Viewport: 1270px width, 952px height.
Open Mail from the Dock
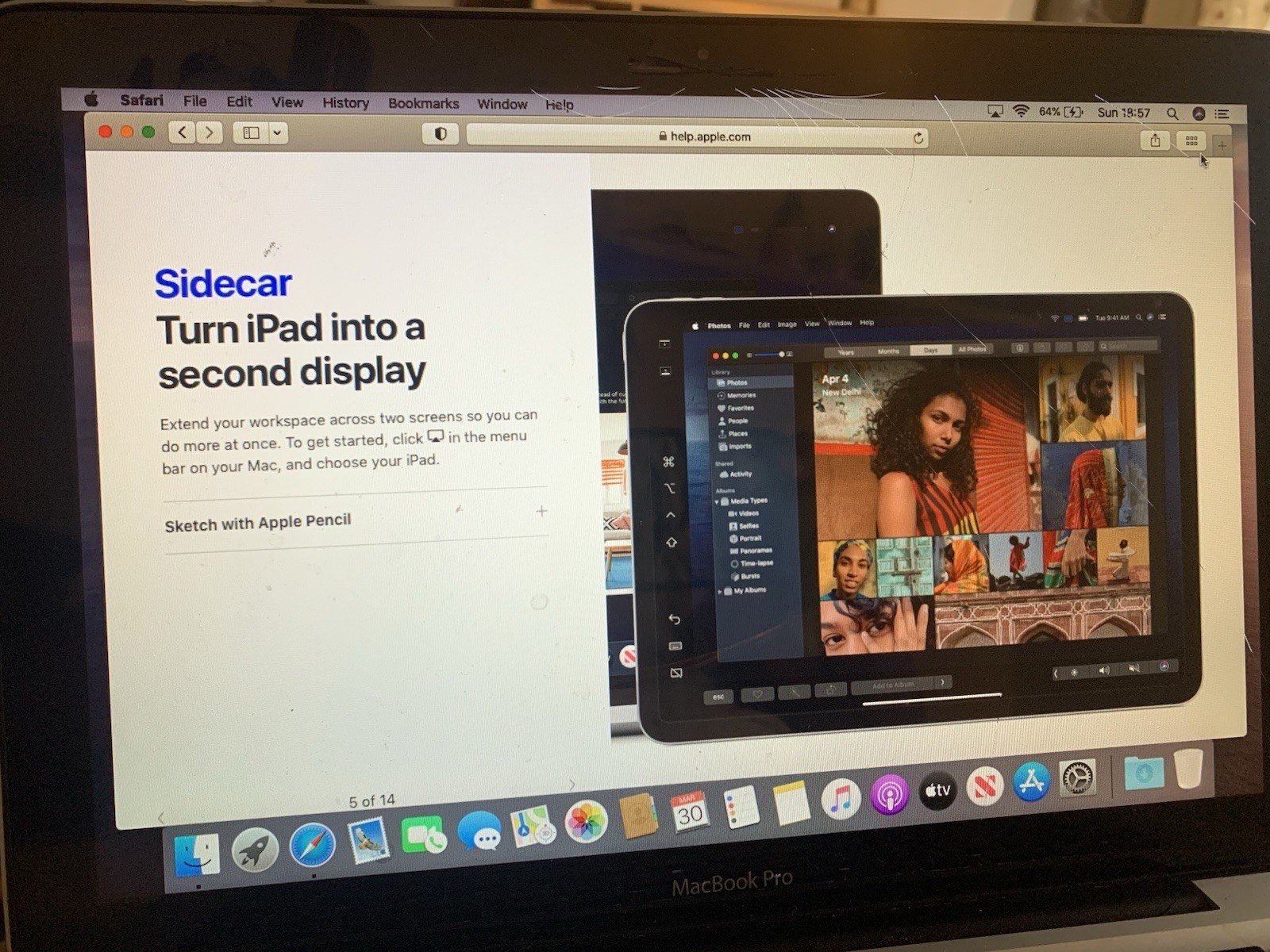point(369,841)
